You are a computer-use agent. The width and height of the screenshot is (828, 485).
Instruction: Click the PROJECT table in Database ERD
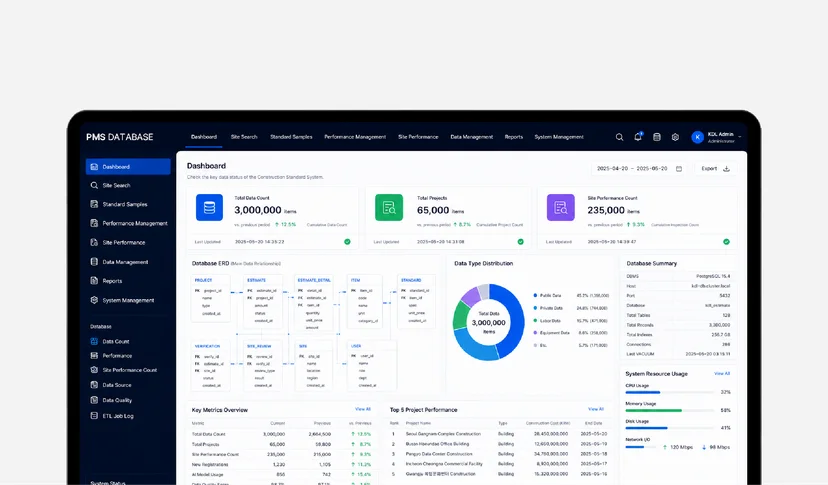[211, 298]
